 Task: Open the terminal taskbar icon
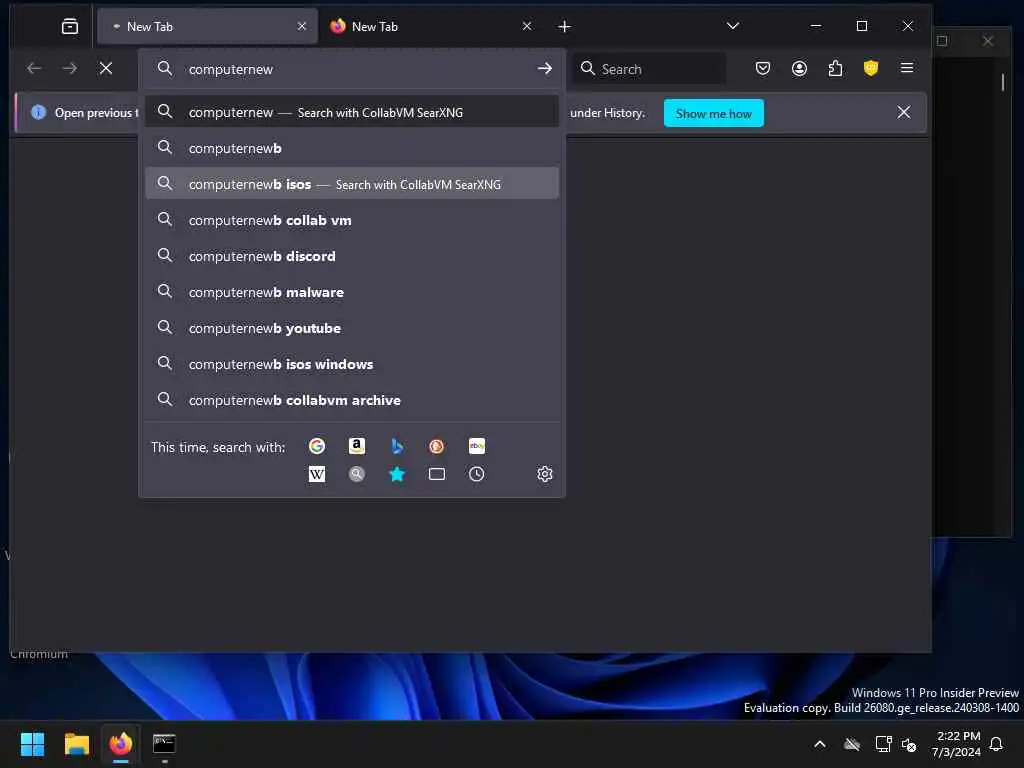[164, 744]
